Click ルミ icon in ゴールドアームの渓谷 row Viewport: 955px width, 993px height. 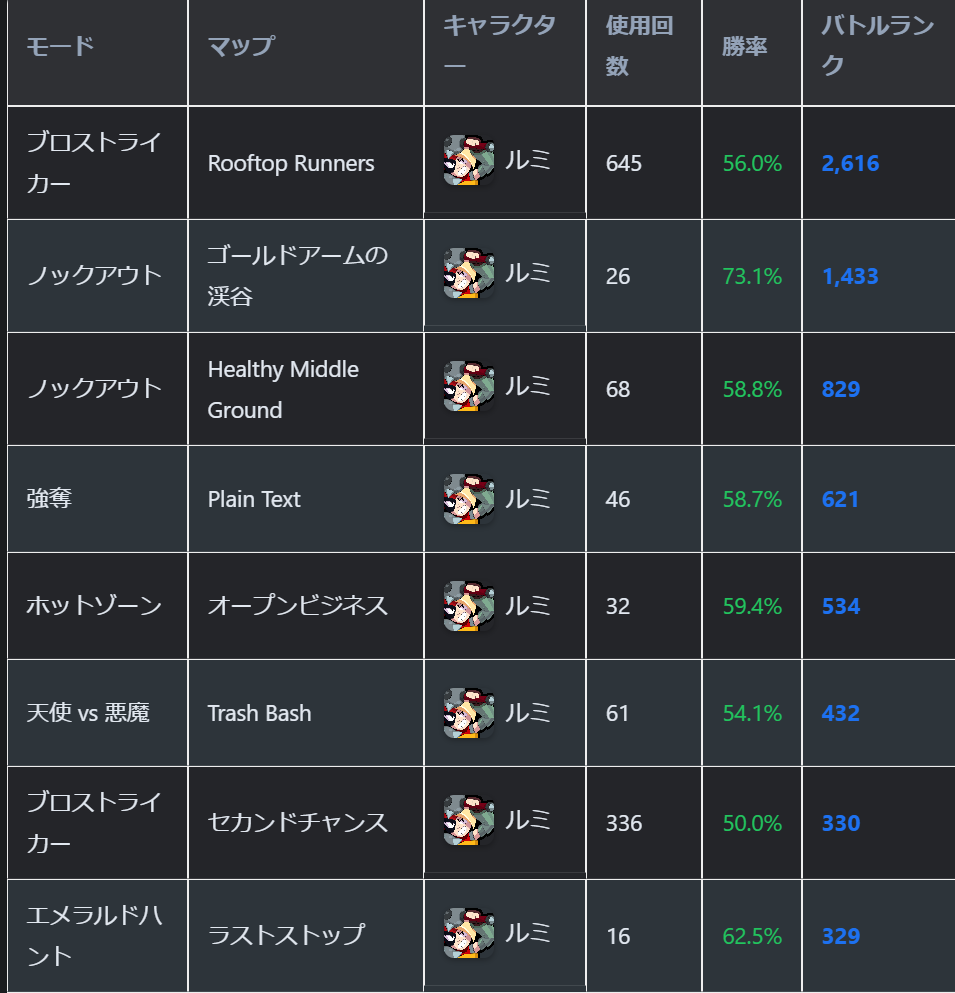469,273
